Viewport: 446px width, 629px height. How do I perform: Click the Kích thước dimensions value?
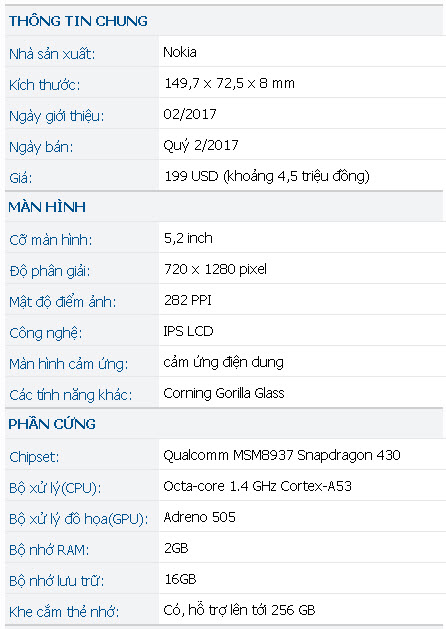pos(229,83)
